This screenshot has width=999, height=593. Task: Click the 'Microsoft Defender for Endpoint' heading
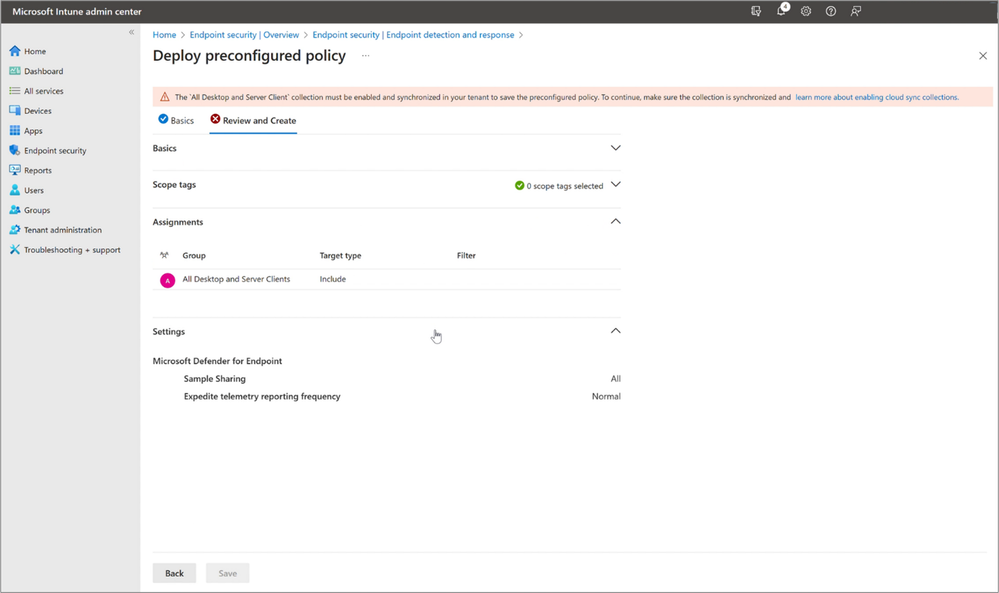tap(217, 361)
